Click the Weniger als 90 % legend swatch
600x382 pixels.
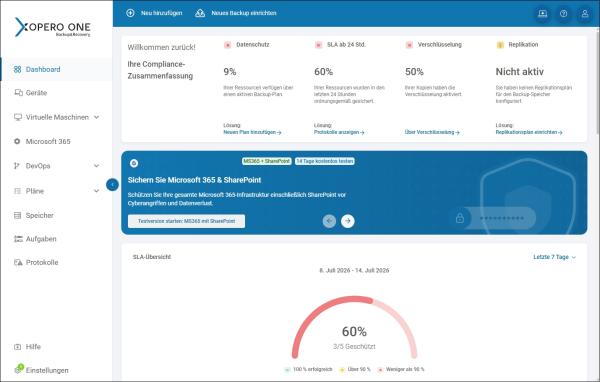(380, 370)
